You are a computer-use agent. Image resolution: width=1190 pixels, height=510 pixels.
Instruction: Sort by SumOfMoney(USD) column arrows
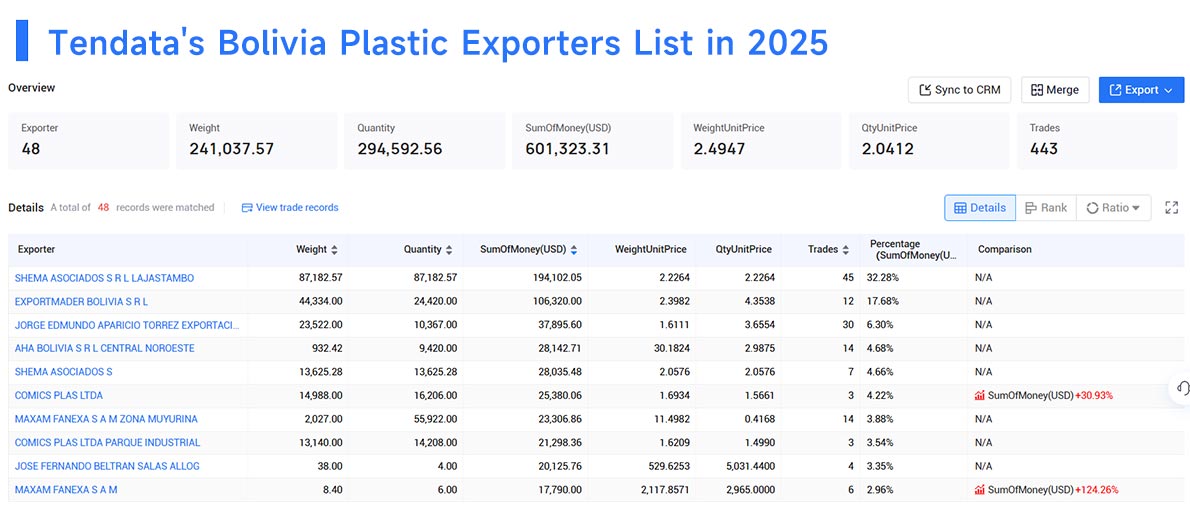(574, 250)
